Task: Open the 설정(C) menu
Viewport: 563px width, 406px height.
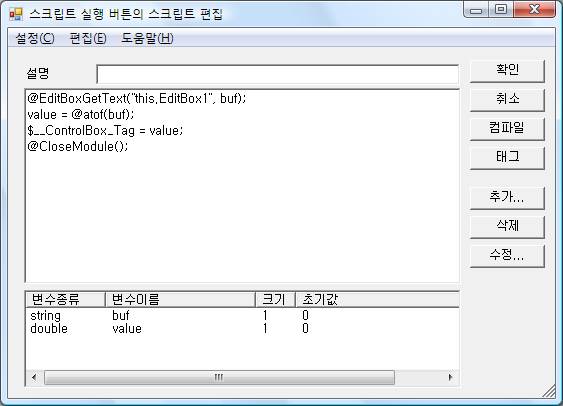Action: pyautogui.click(x=35, y=38)
